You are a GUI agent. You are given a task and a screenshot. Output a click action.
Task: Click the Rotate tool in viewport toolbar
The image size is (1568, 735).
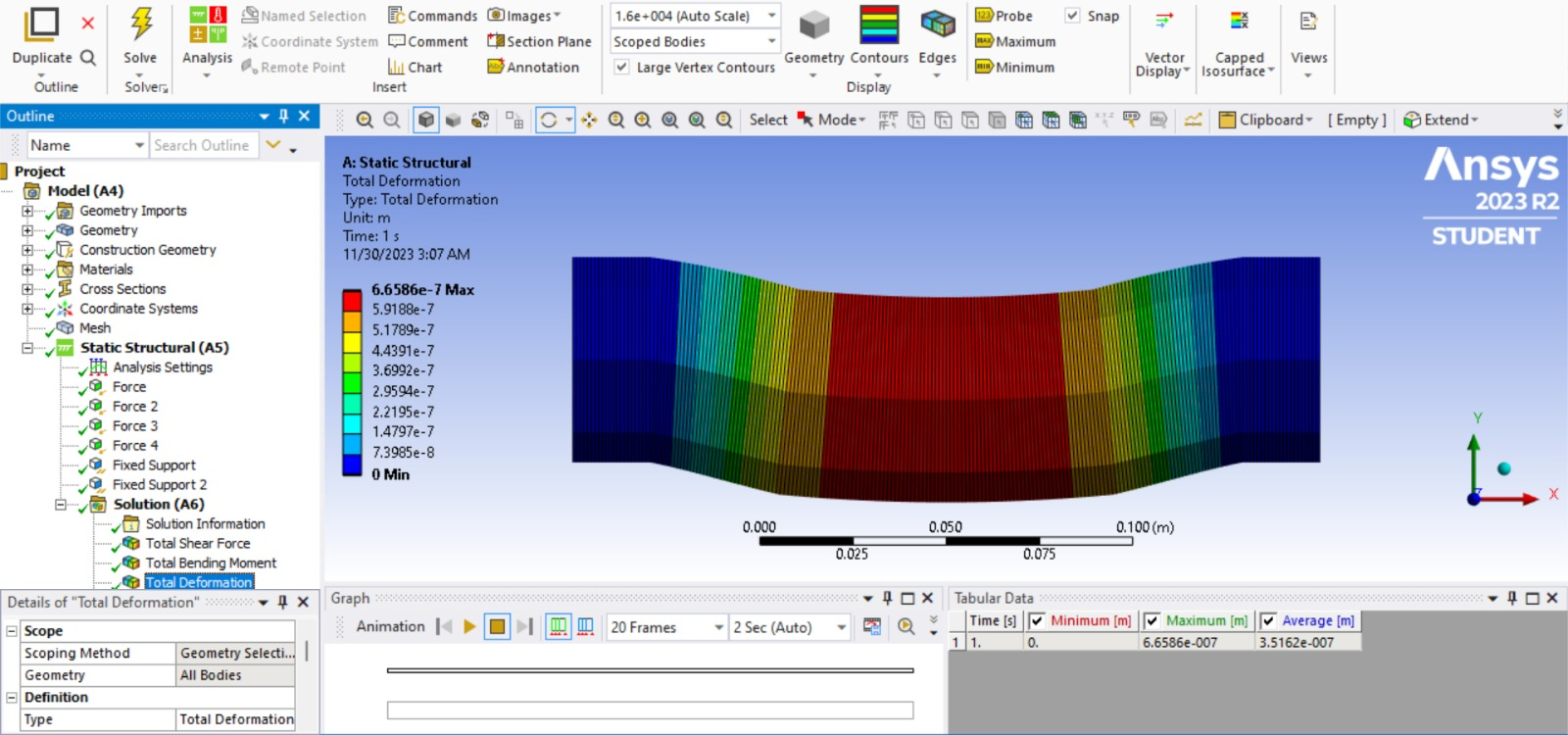coord(549,120)
